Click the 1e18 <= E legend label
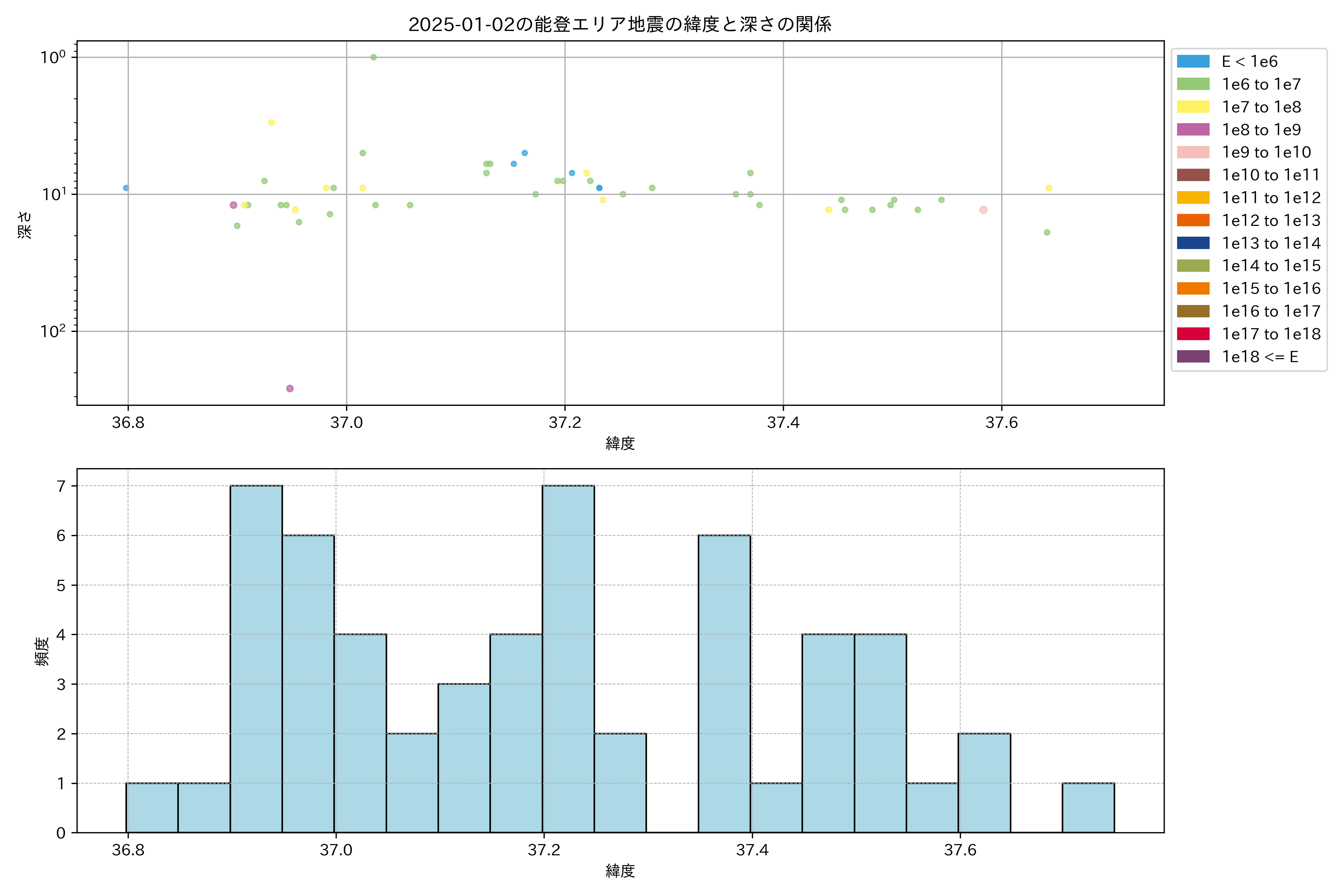The height and width of the screenshot is (896, 1344). (1260, 357)
